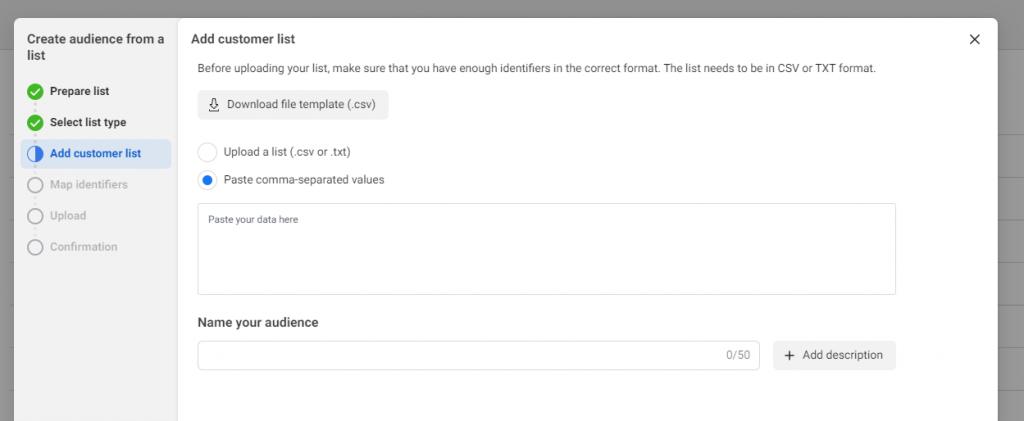This screenshot has width=1024, height=421.
Task: Select the Upload a list radio option
Action: point(207,152)
